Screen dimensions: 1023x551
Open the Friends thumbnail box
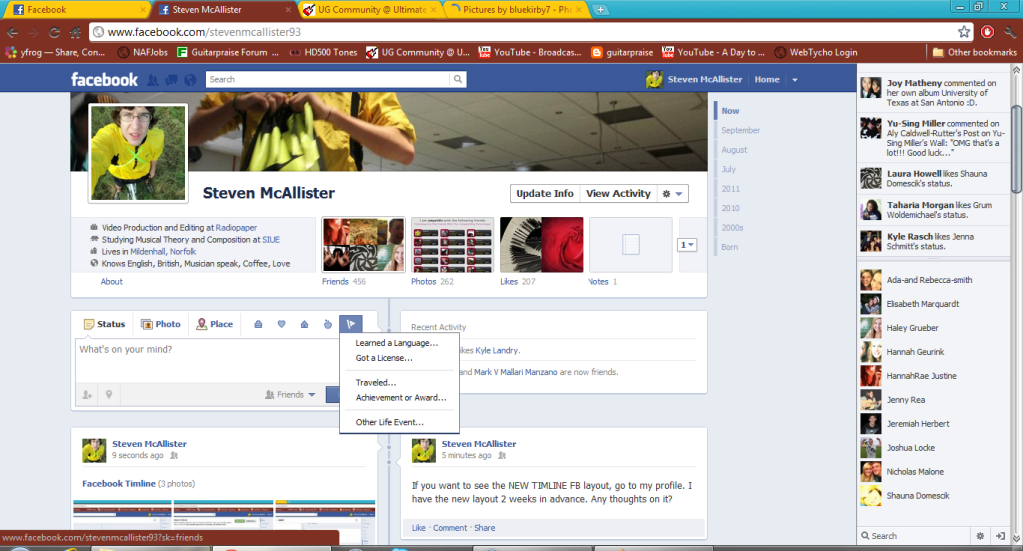coord(363,245)
